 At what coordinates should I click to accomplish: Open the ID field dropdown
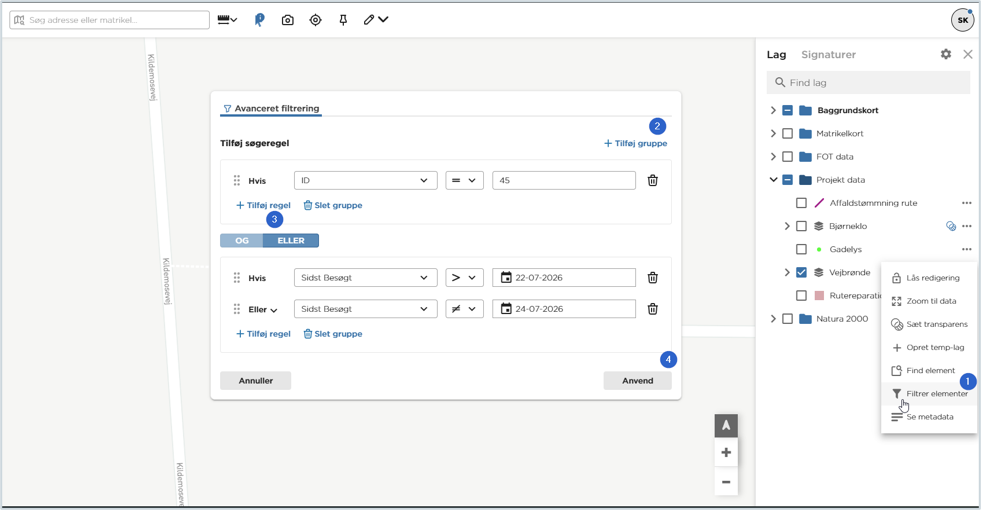pyautogui.click(x=365, y=180)
